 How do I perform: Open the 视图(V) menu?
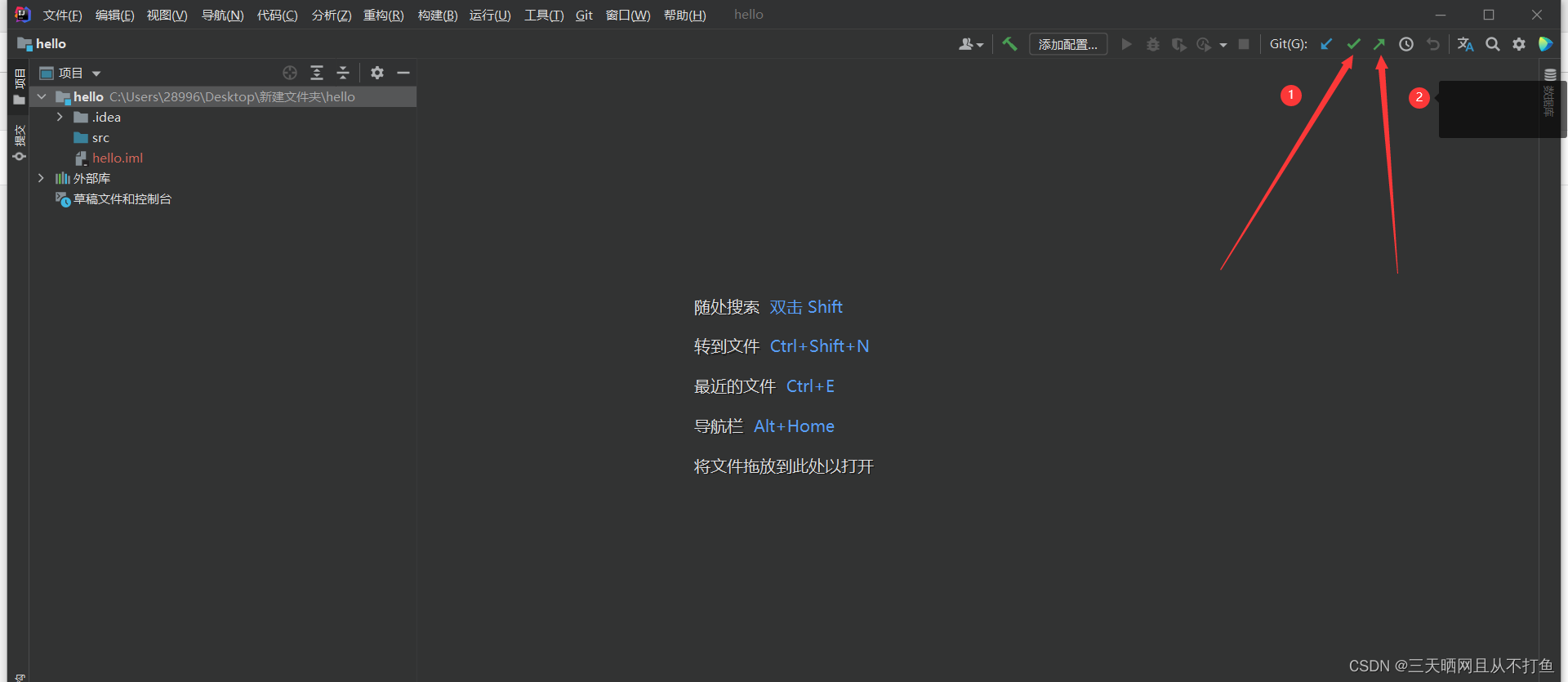[x=167, y=15]
